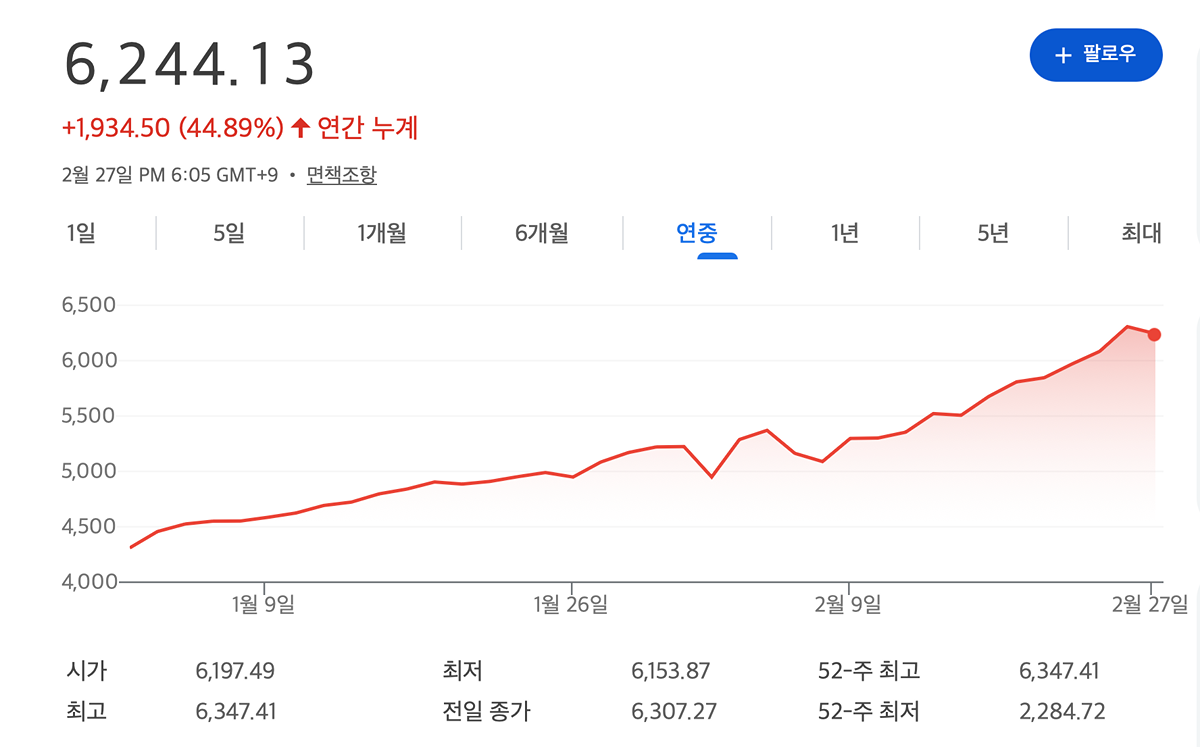The image size is (1200, 747).
Task: Click the 52-주 최저 value 2,284.72
Action: pos(1062,712)
